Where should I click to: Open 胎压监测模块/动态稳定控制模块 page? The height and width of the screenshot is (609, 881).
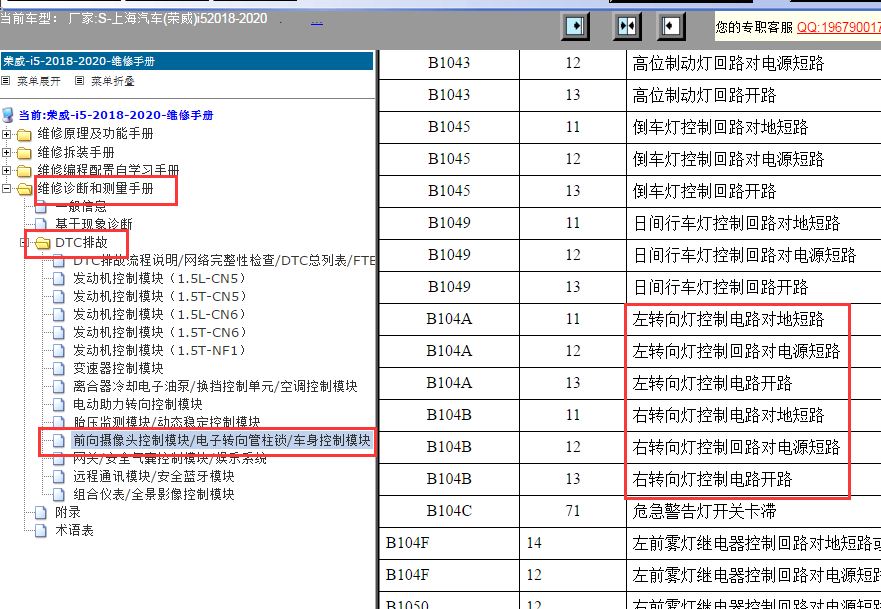(166, 421)
